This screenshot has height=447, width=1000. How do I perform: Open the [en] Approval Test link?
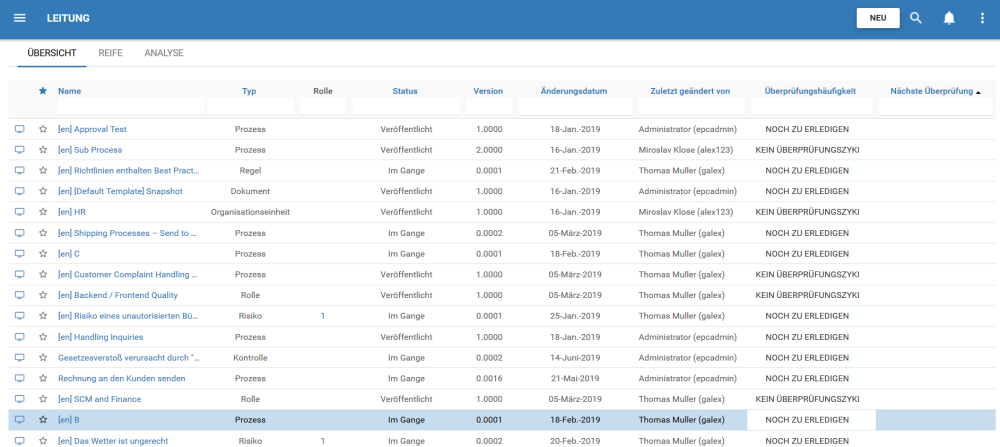[92, 129]
